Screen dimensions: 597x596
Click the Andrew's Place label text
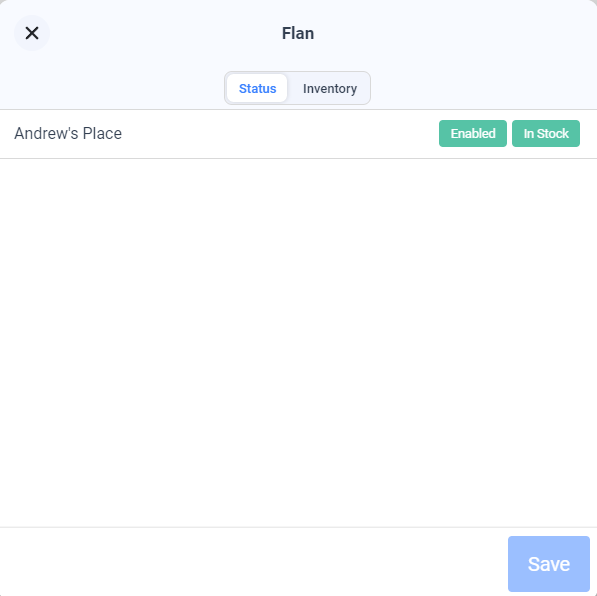[x=68, y=134]
